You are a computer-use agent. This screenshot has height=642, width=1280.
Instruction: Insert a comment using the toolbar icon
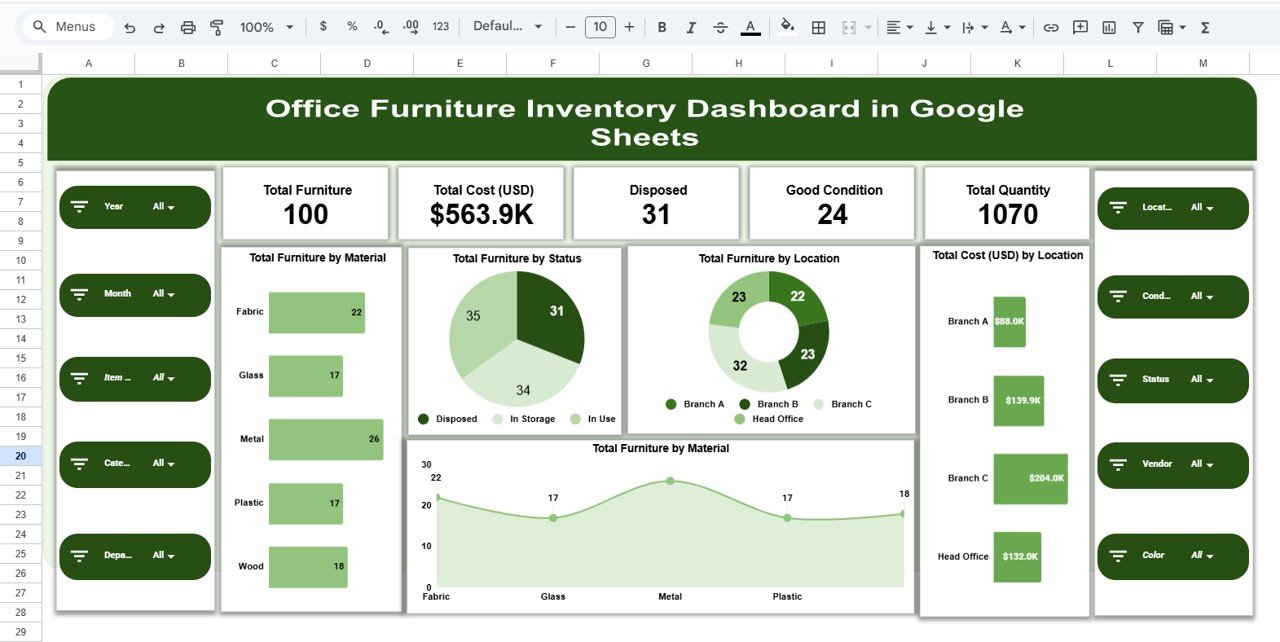coord(1080,27)
